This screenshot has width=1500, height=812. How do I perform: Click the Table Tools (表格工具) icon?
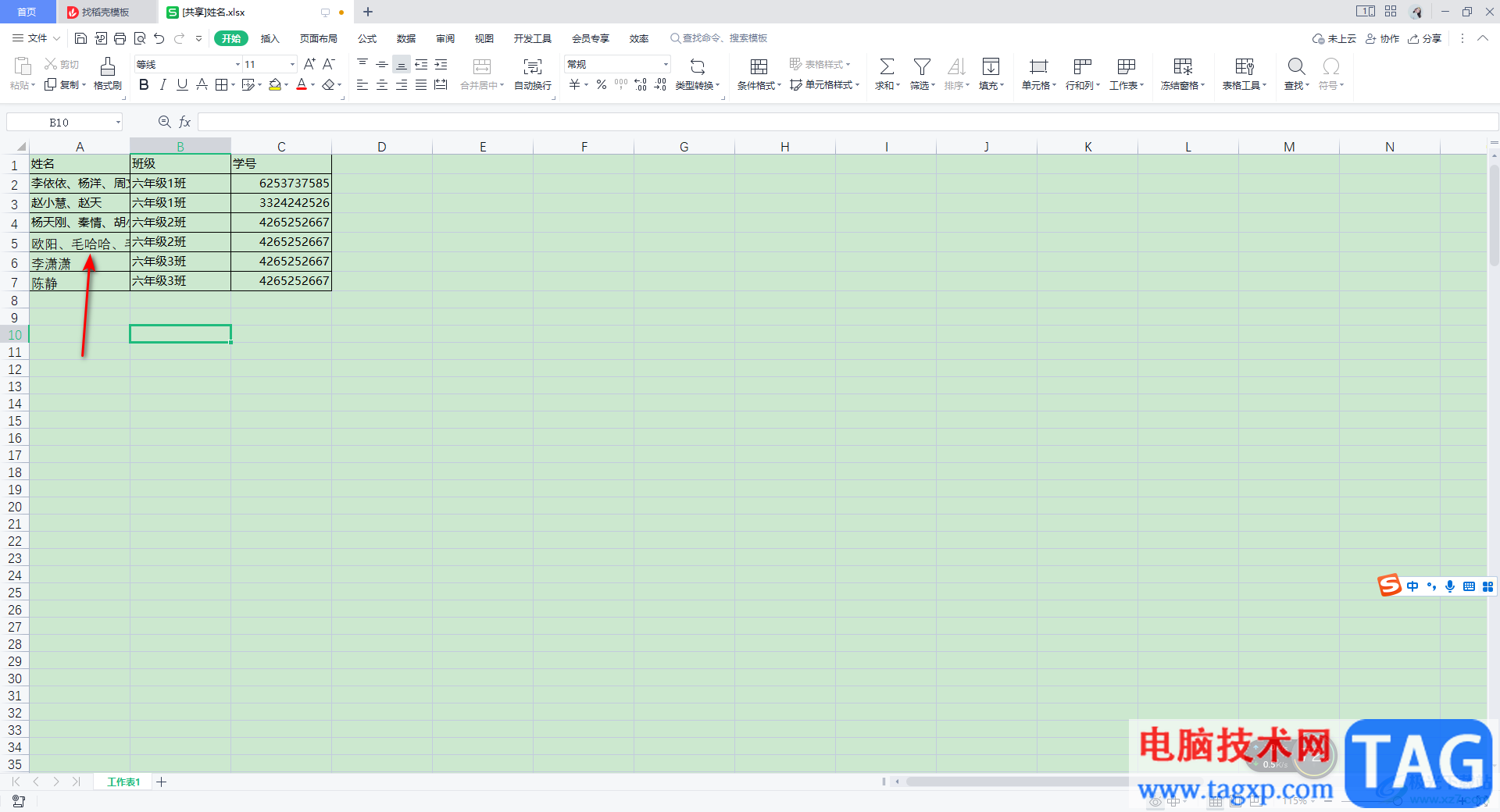(x=1245, y=66)
